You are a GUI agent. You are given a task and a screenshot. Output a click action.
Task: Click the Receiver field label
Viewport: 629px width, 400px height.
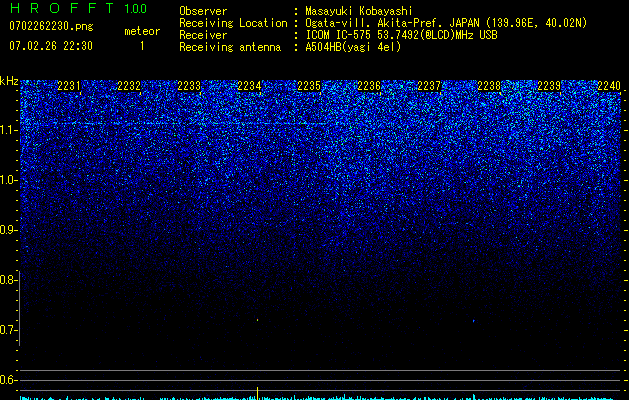click(203, 35)
